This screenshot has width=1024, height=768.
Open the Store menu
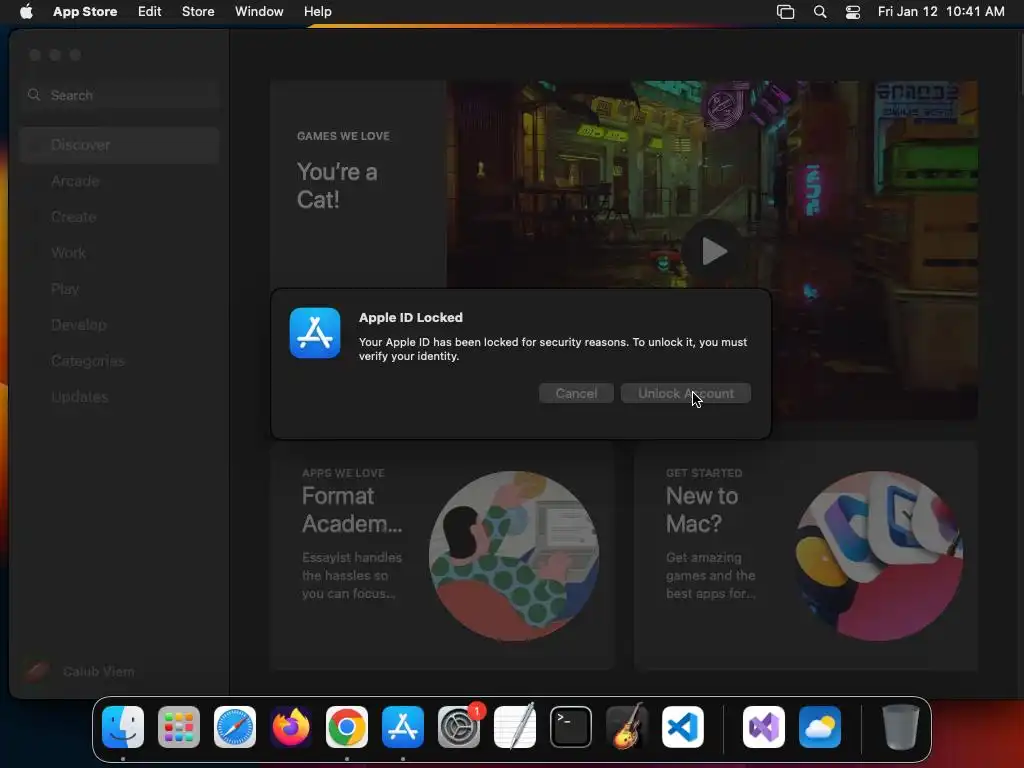click(x=198, y=11)
